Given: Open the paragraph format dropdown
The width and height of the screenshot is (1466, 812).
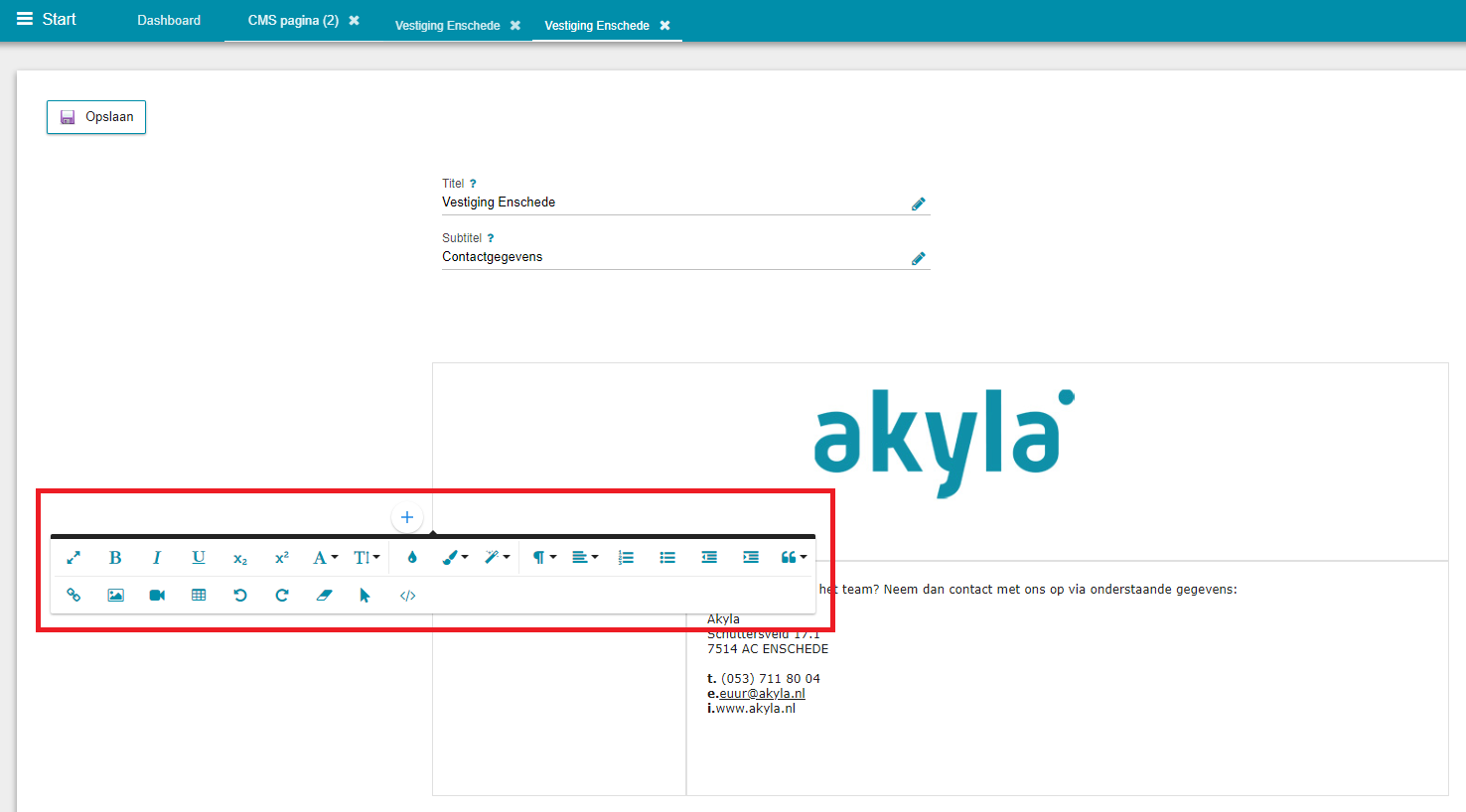Looking at the screenshot, I should pos(544,558).
